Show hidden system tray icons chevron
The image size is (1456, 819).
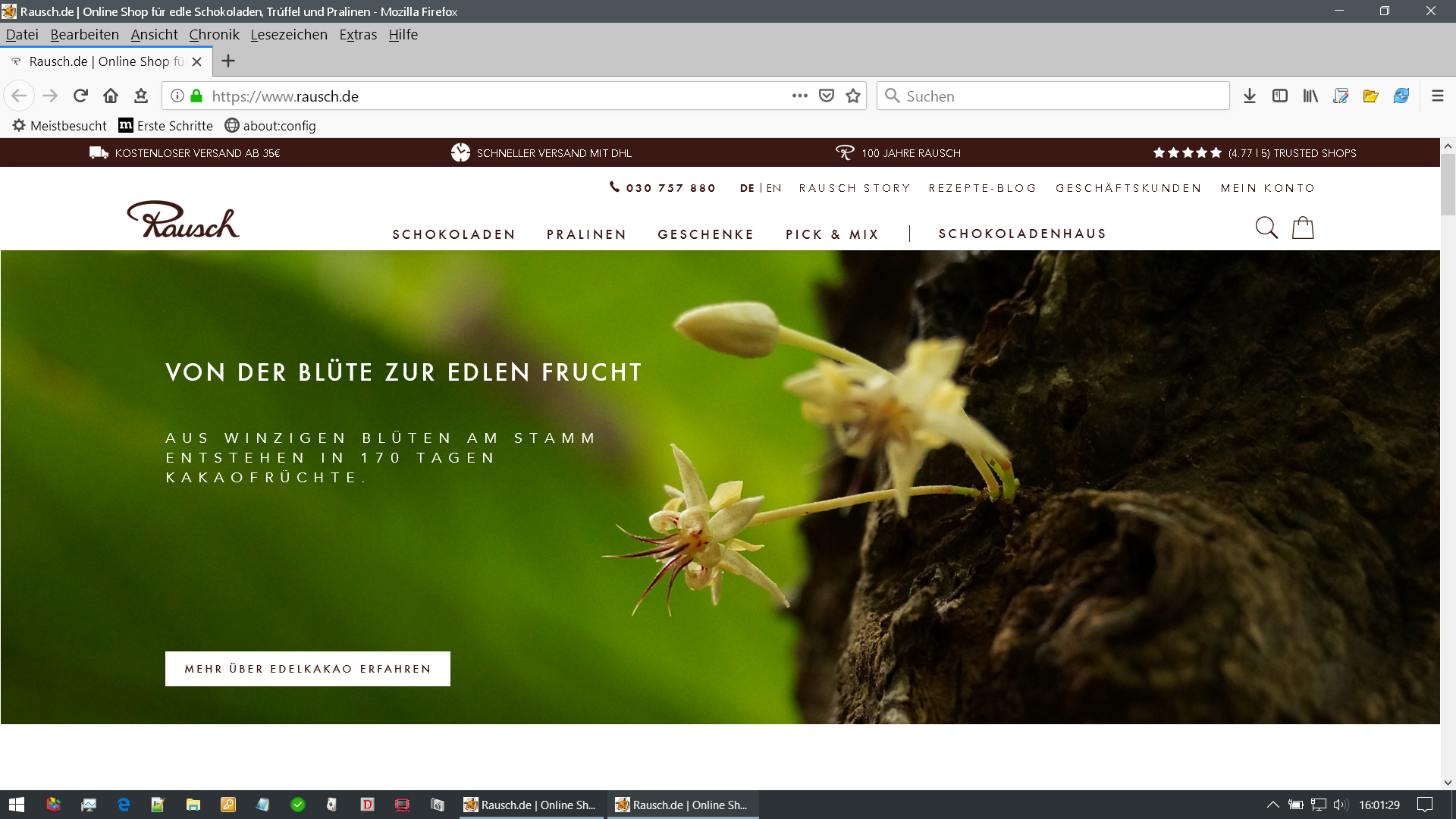[1272, 805]
